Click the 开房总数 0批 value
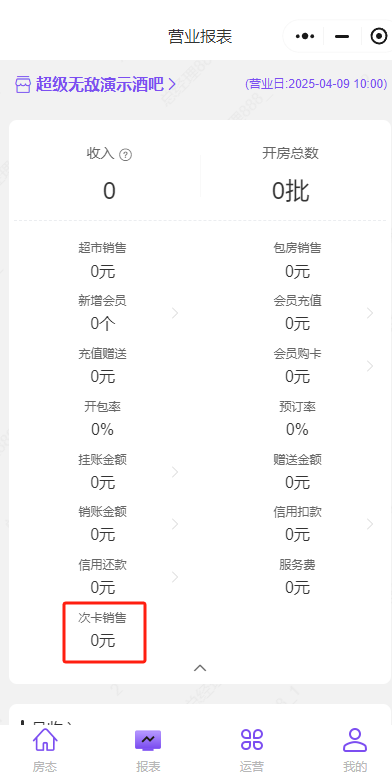Screen dimensions: 392x774 (290, 191)
